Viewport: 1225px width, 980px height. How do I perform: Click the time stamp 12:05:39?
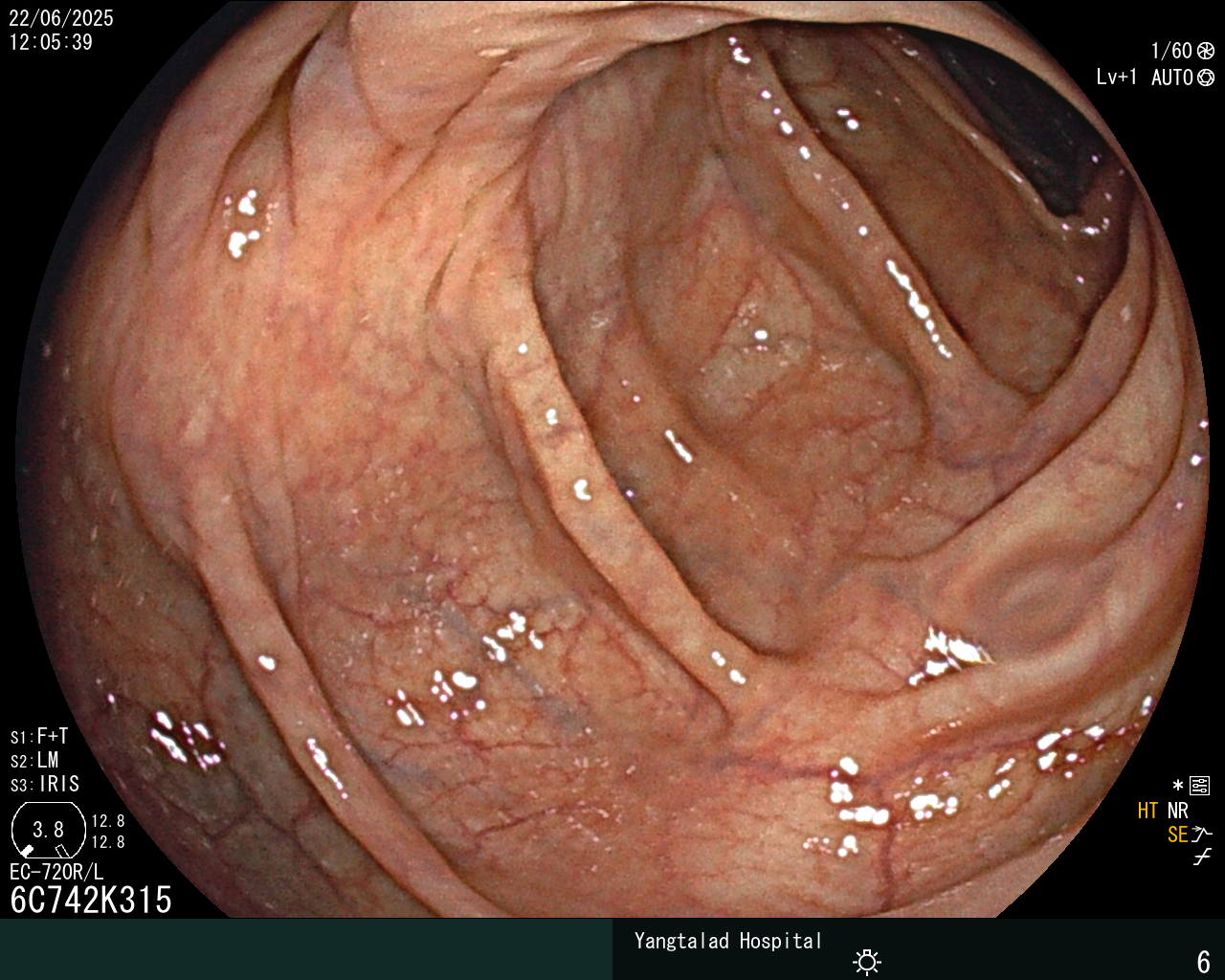tap(51, 42)
